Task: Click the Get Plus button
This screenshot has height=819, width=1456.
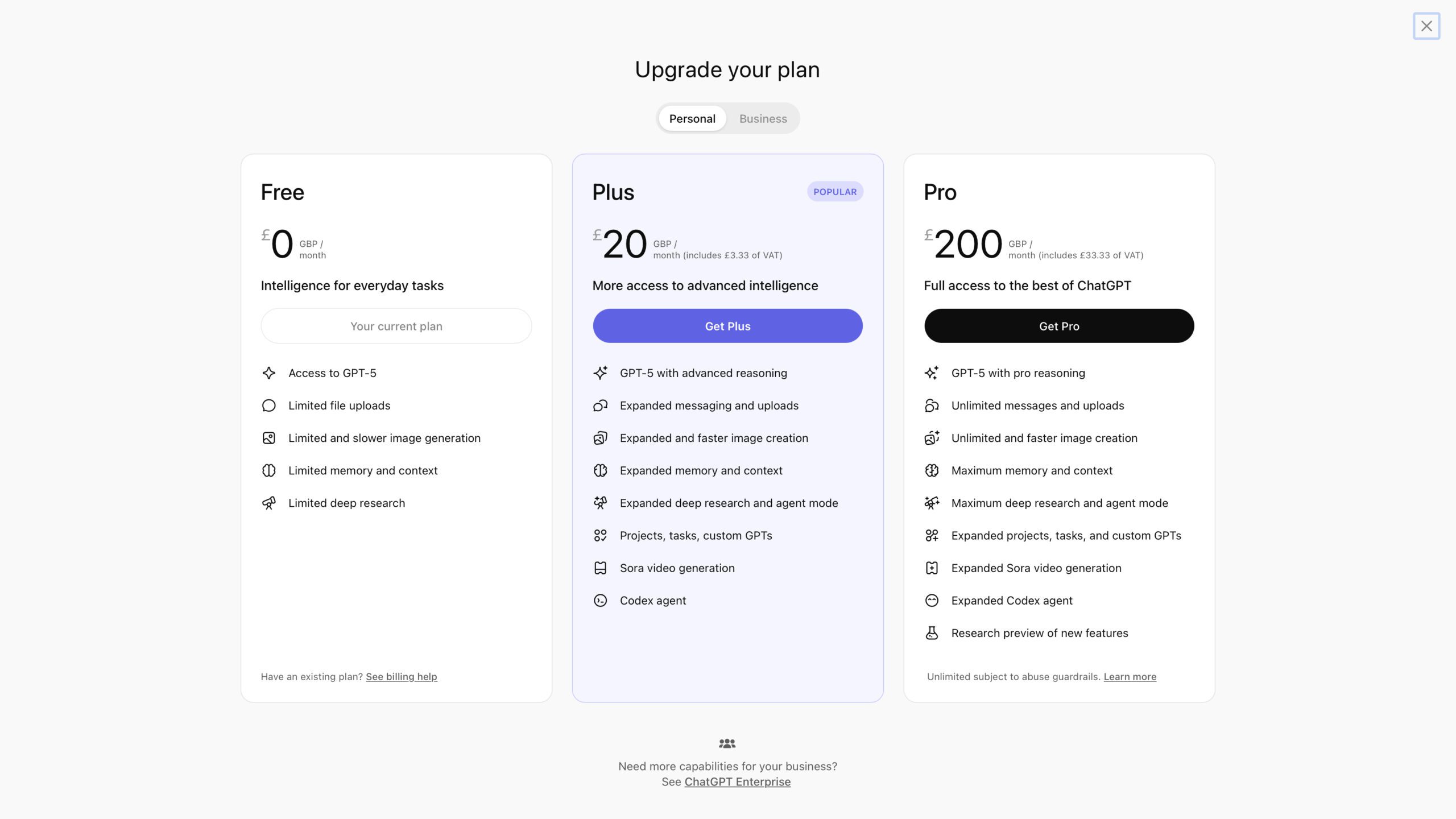Action: point(727,326)
